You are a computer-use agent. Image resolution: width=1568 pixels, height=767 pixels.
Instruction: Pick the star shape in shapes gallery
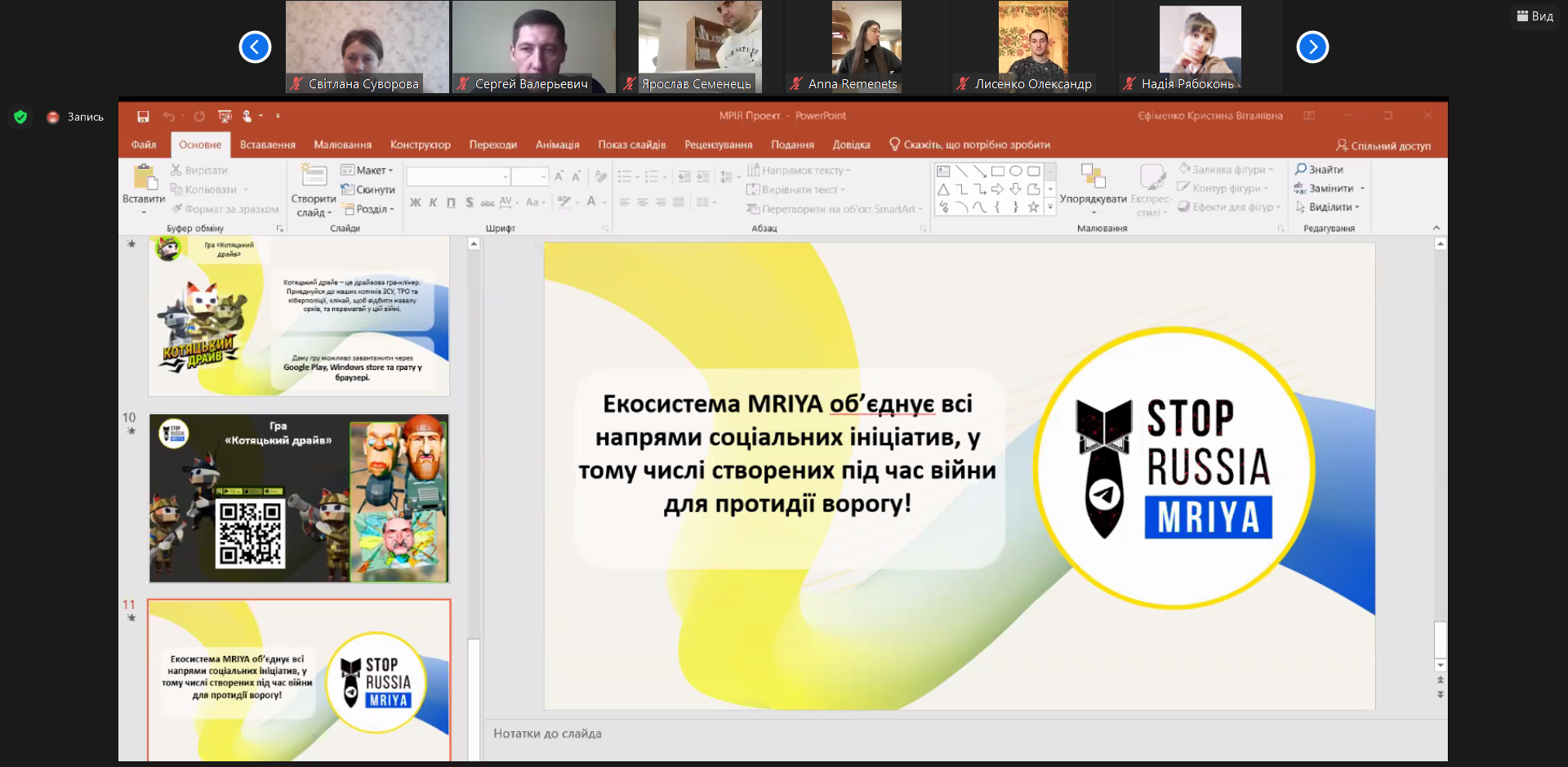coord(1033,207)
